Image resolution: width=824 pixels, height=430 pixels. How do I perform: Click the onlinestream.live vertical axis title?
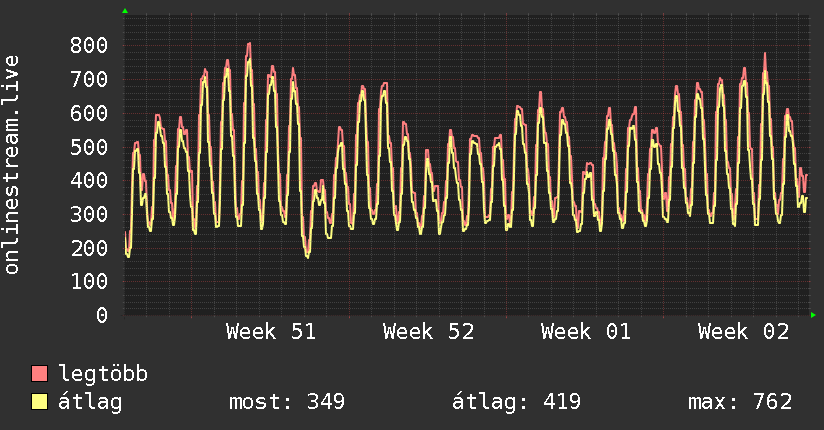pyautogui.click(x=12, y=165)
